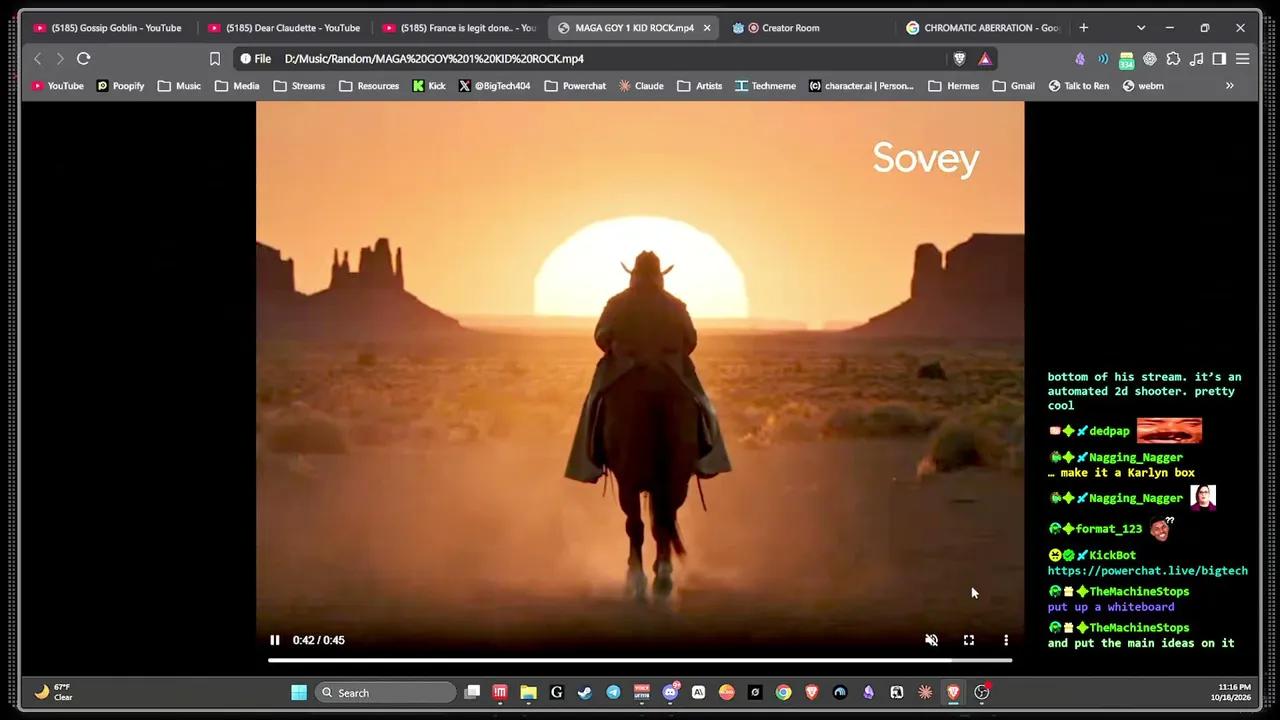Viewport: 1280px width, 720px height.
Task: Open the media control music icon
Action: [x=1197, y=59]
